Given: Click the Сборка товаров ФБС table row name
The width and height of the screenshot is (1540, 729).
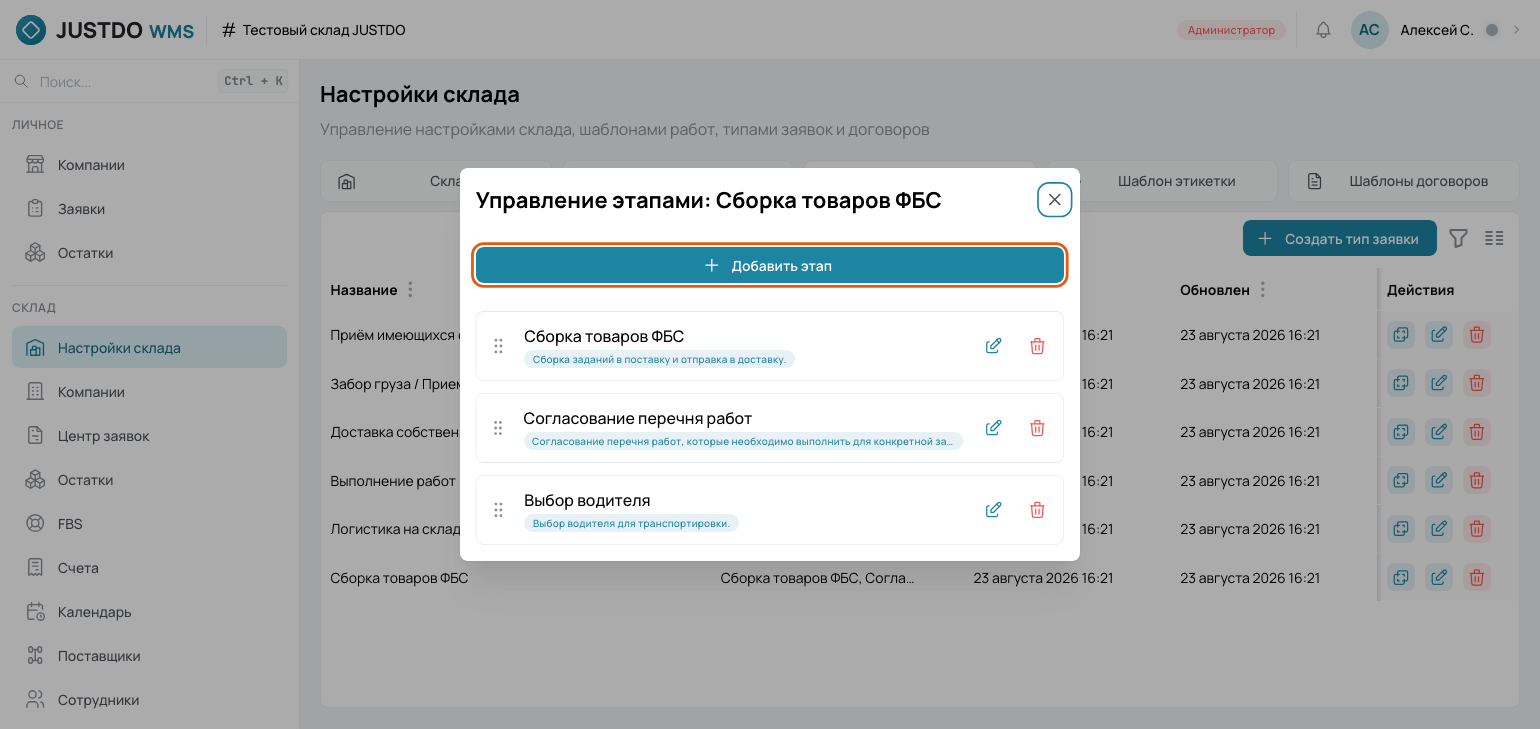Looking at the screenshot, I should click(x=399, y=578).
